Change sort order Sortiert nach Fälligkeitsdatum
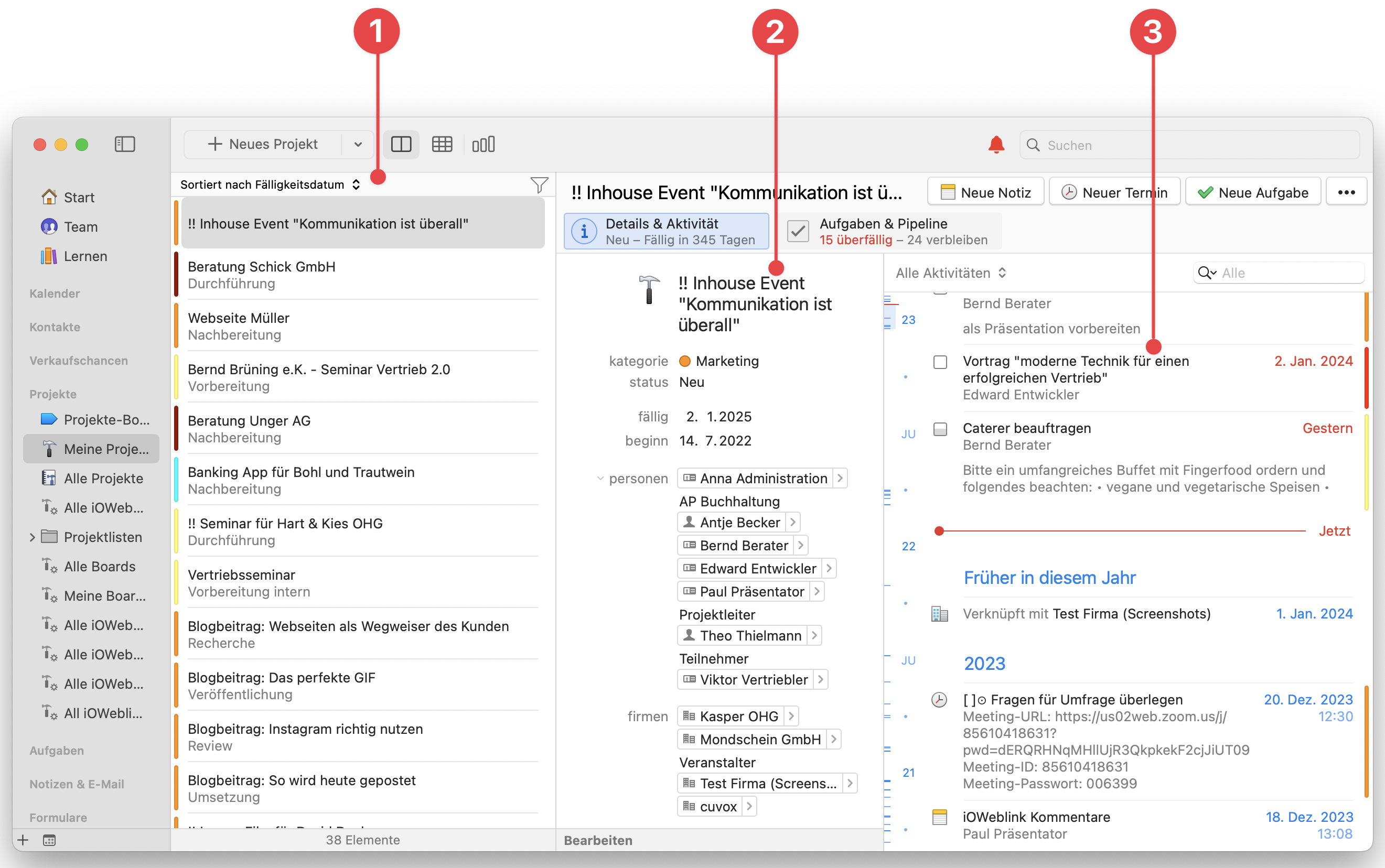Image resolution: width=1385 pixels, height=868 pixels. [270, 185]
